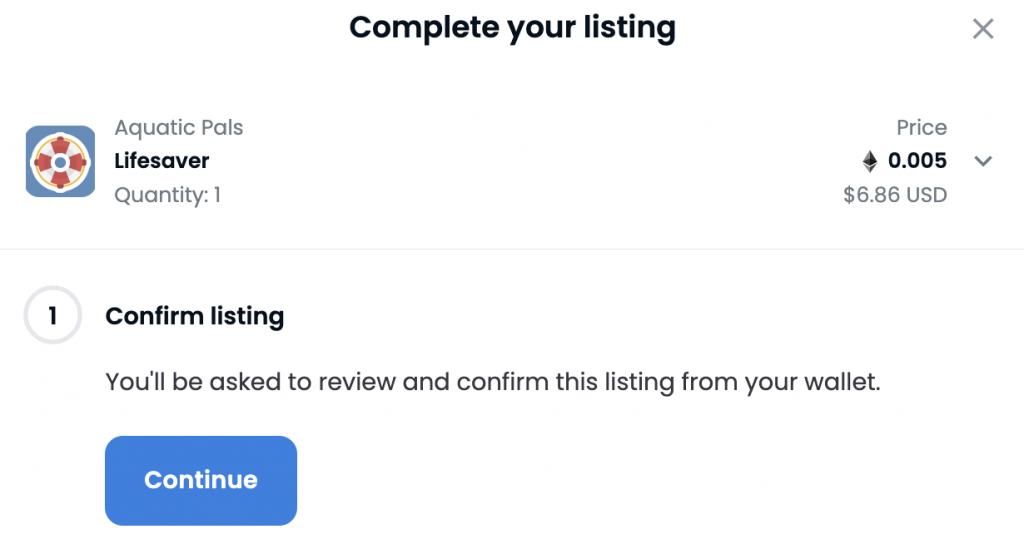
Task: Click the Ethereum logo beside 0.005
Action: tap(869, 161)
